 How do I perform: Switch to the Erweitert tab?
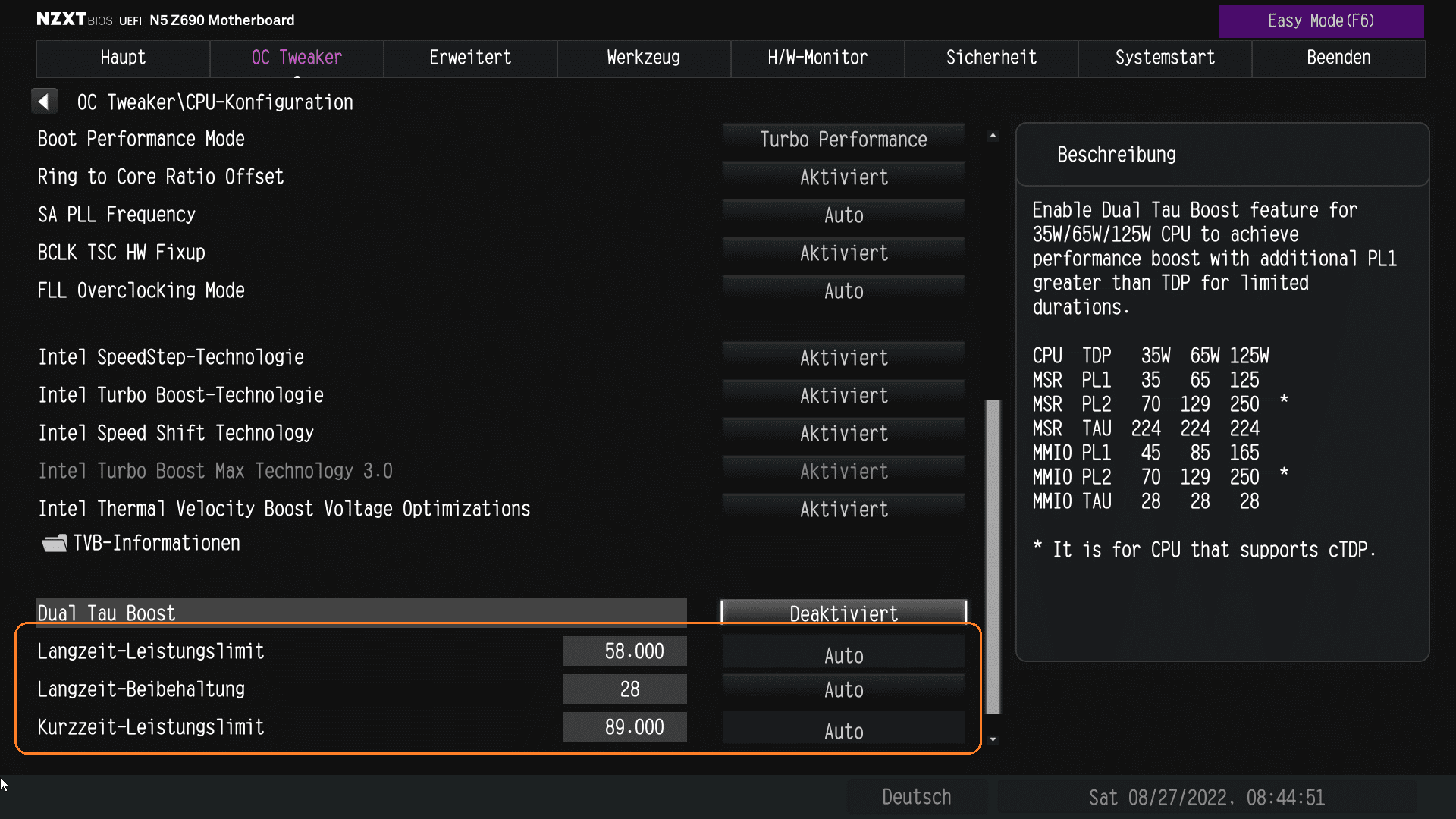[x=470, y=58]
